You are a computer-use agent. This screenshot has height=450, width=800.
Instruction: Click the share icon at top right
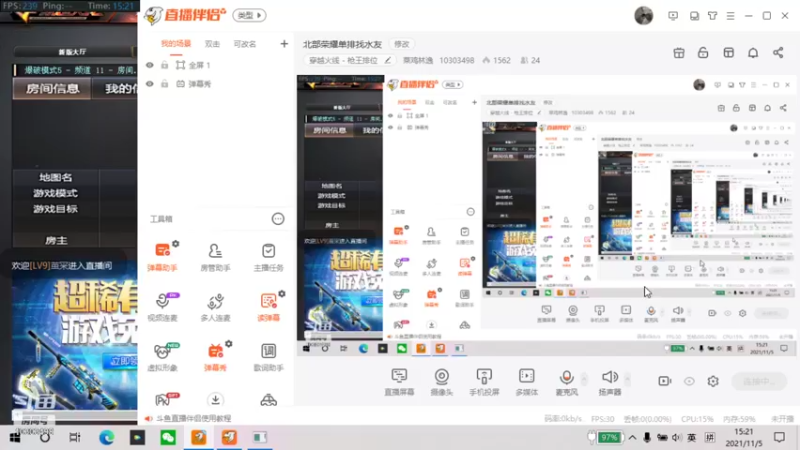778,53
